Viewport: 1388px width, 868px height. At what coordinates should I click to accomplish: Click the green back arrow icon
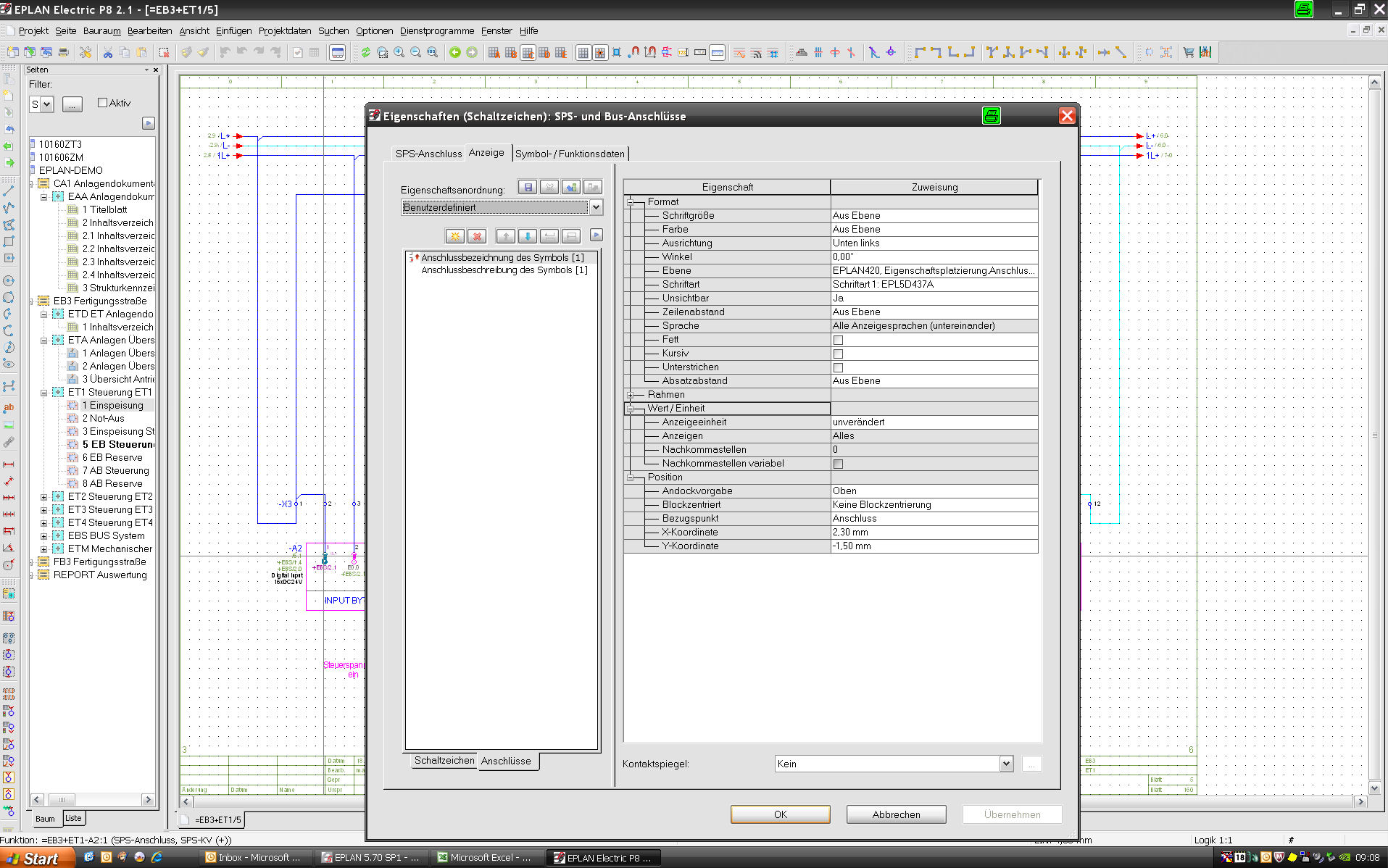[455, 52]
